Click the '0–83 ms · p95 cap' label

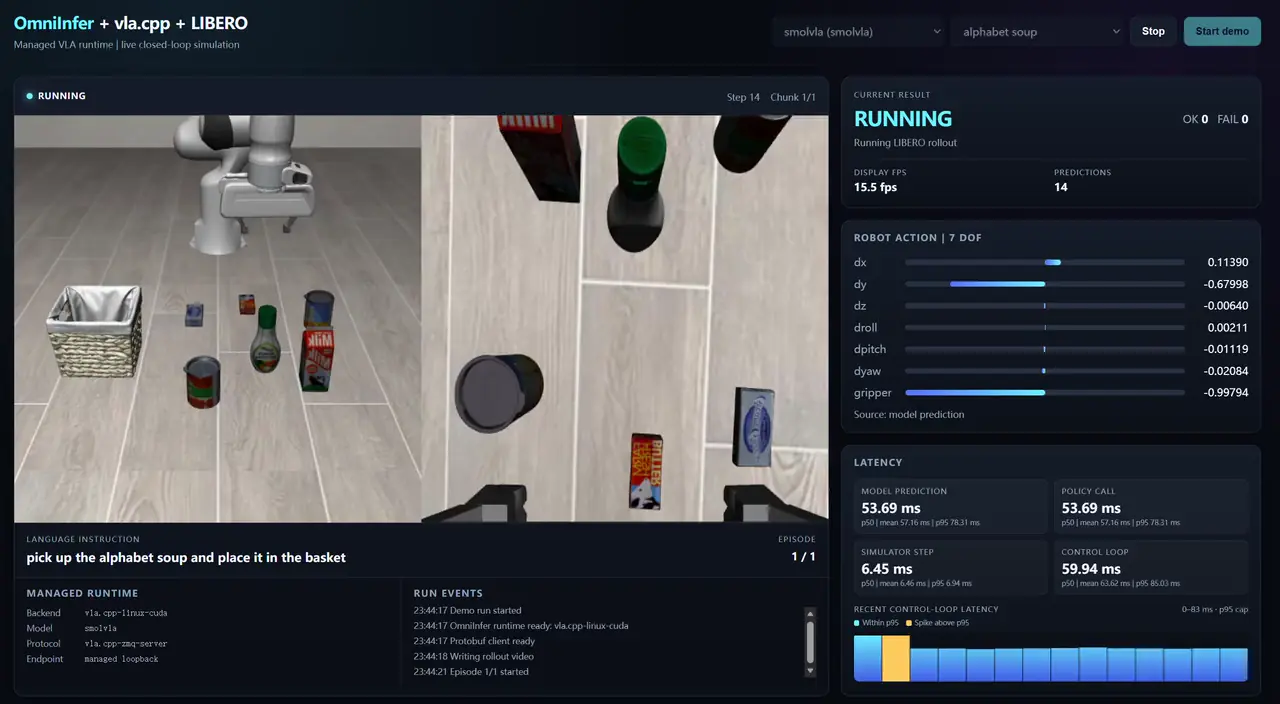pyautogui.click(x=1215, y=609)
